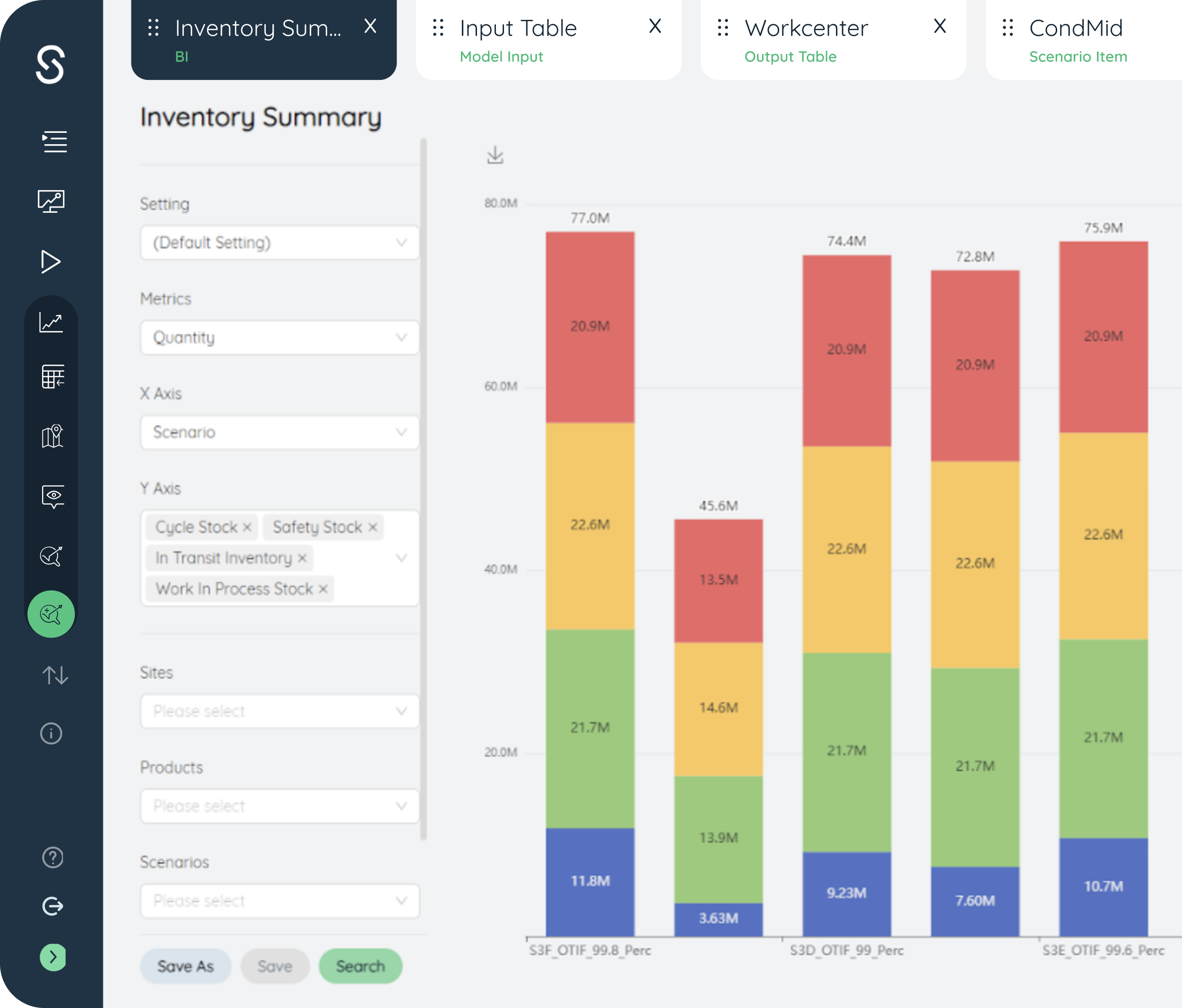The height and width of the screenshot is (1008, 1182).
Task: Open the table grid icon in sidebar
Action: [52, 376]
